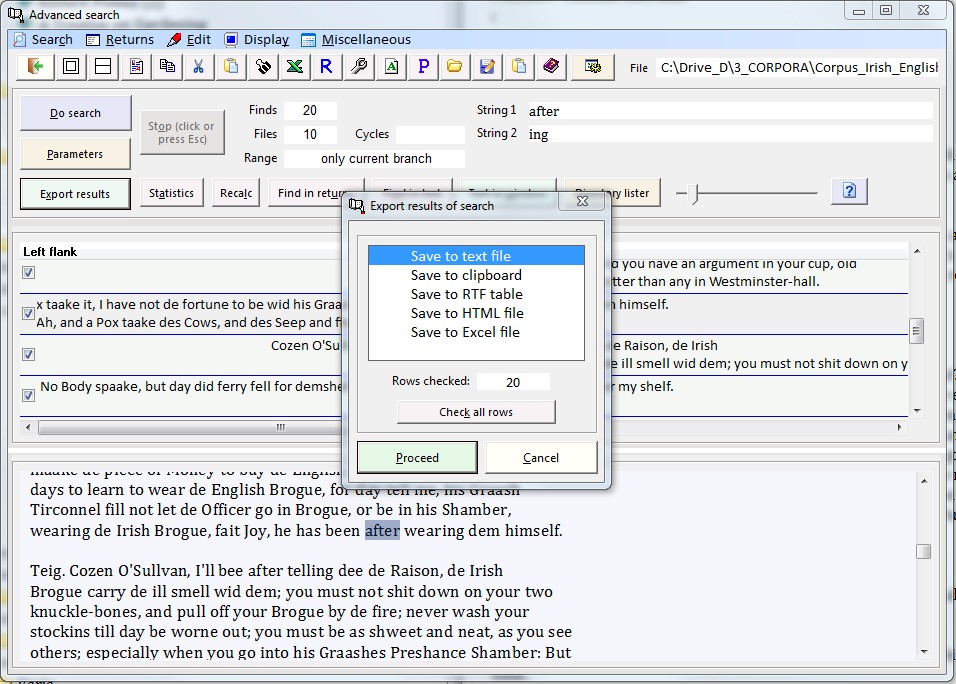
Task: Open the Returns menu
Action: 120,40
